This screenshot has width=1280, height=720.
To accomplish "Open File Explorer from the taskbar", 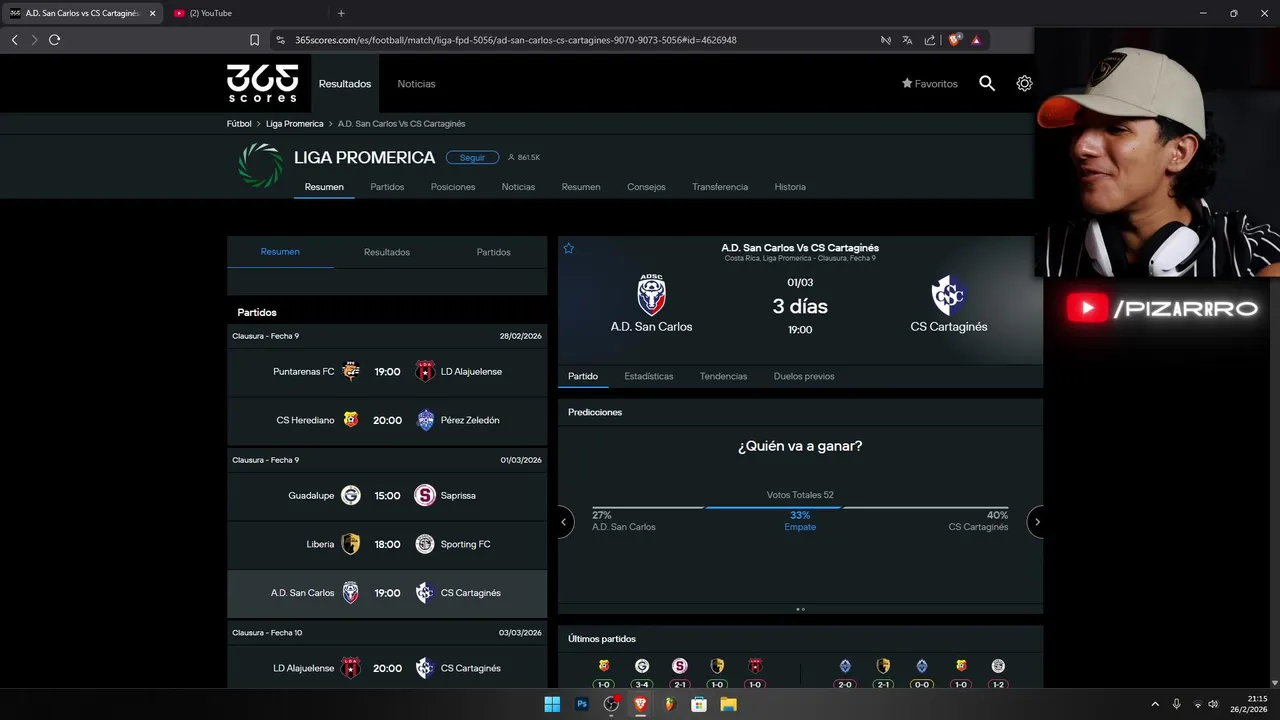I will (729, 704).
